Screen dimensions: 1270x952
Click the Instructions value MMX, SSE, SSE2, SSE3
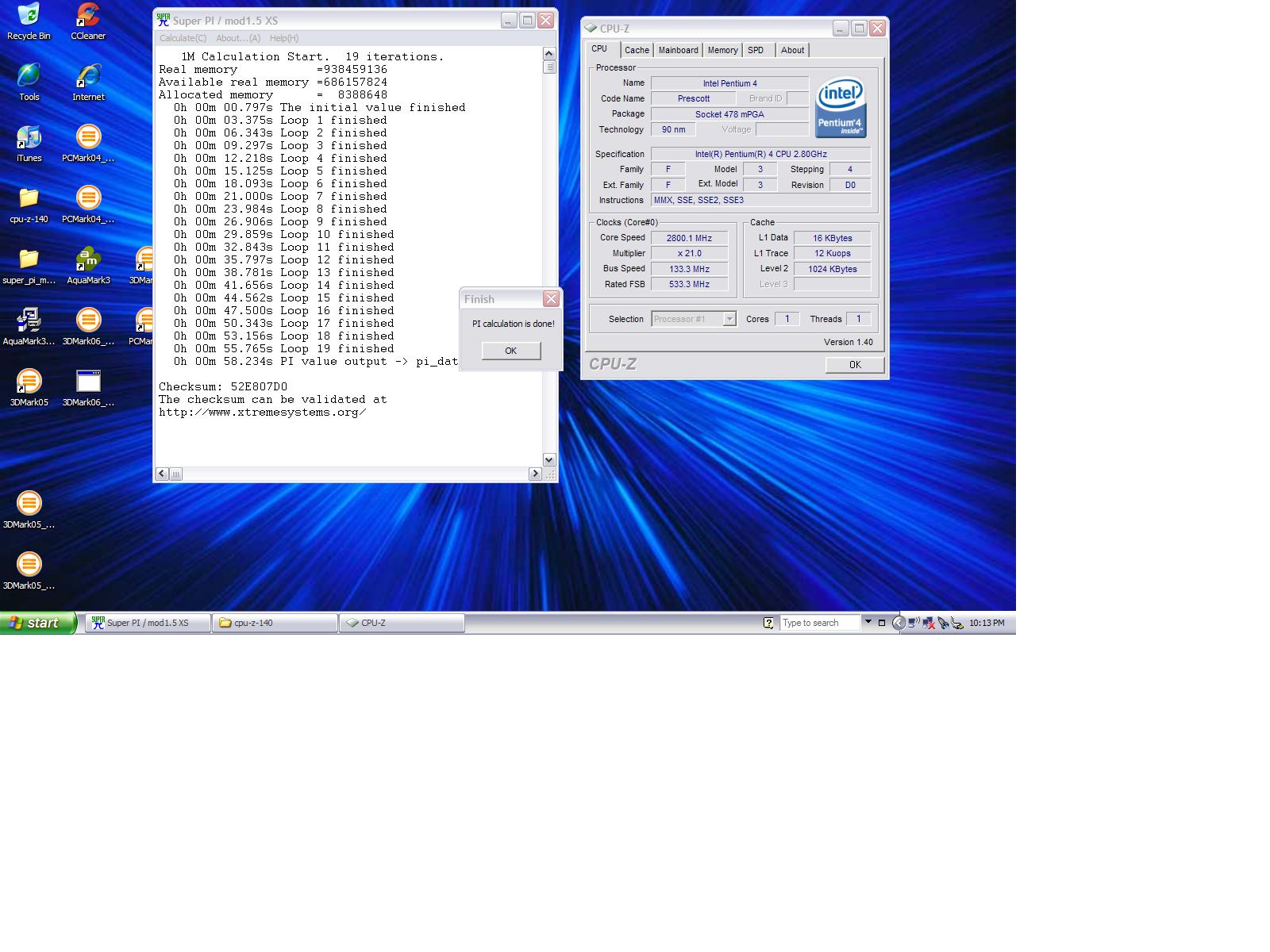(760, 200)
